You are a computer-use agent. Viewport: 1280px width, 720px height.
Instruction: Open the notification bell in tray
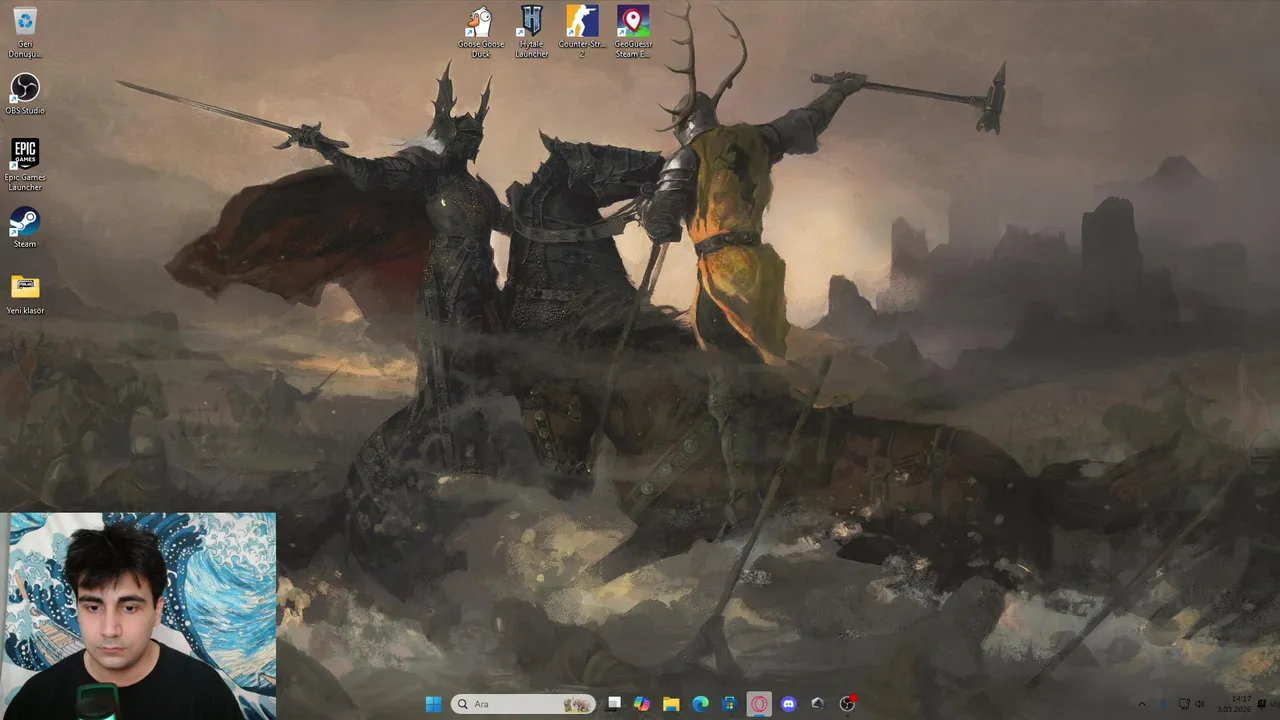tap(1262, 704)
